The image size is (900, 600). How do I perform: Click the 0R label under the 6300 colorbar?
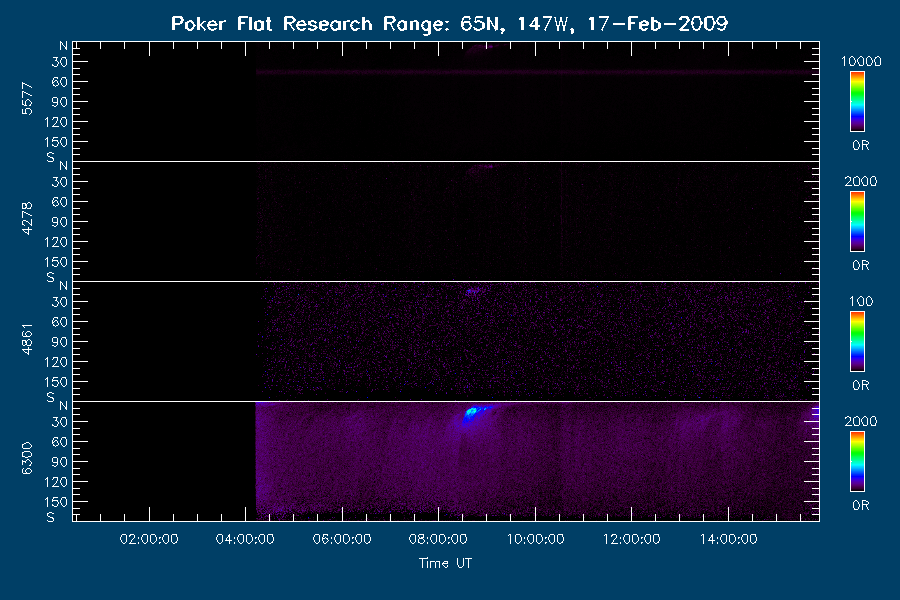click(x=861, y=505)
